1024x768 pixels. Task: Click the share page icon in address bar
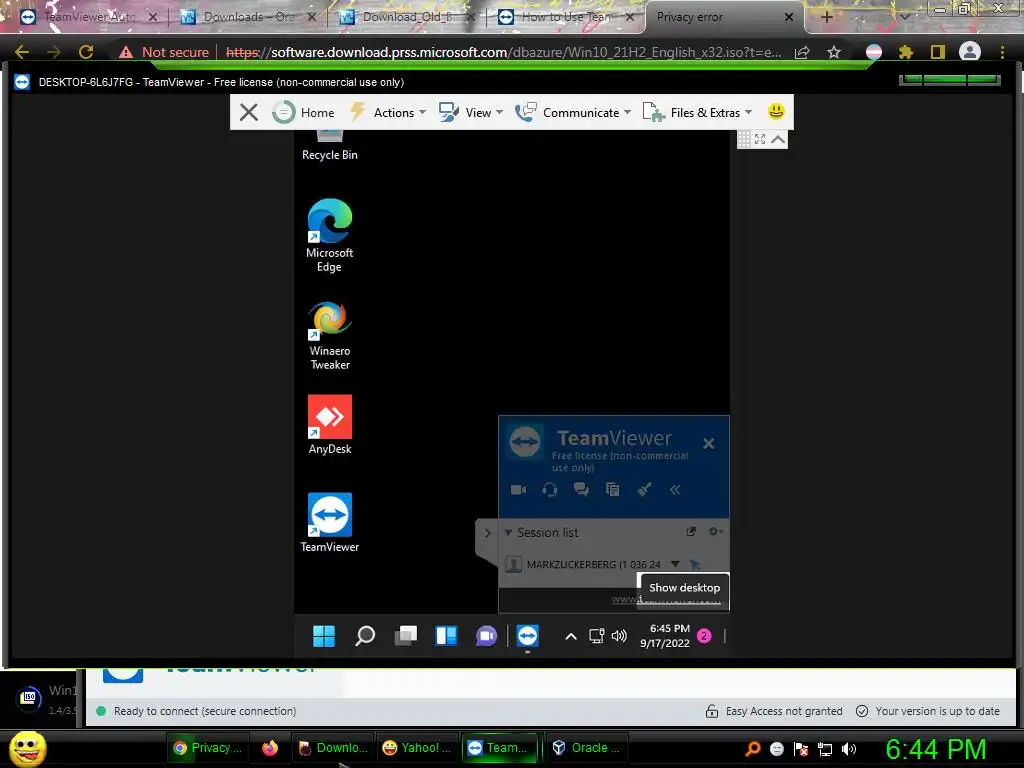pos(802,52)
